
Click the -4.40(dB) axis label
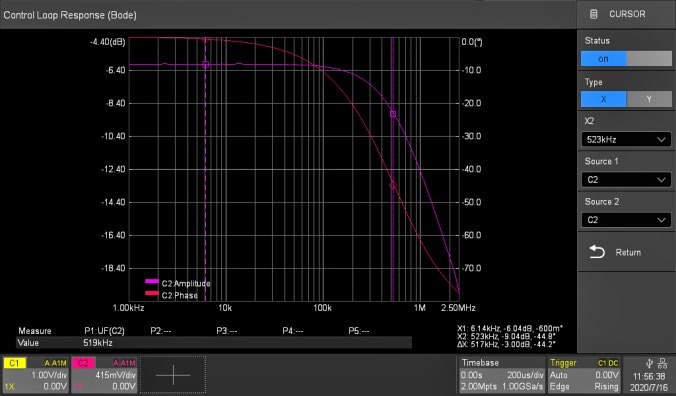[107, 42]
